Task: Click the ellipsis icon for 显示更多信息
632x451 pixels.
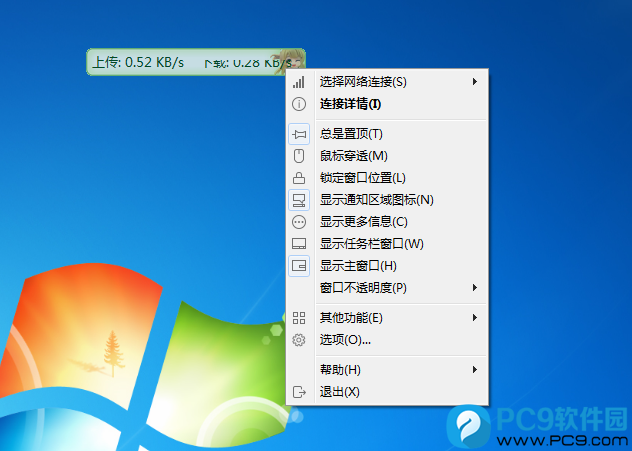Action: coord(299,222)
